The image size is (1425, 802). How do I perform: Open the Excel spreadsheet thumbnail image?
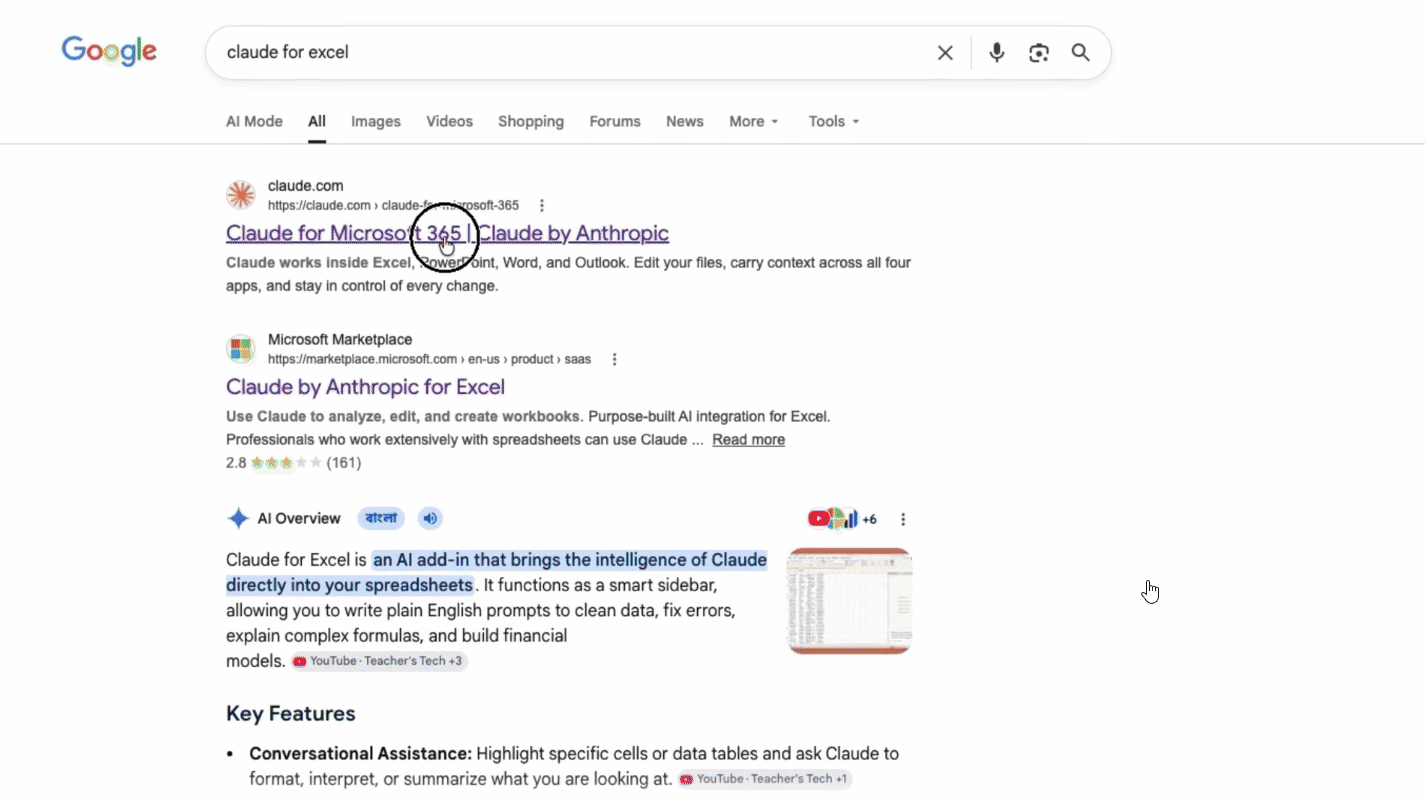tap(850, 601)
